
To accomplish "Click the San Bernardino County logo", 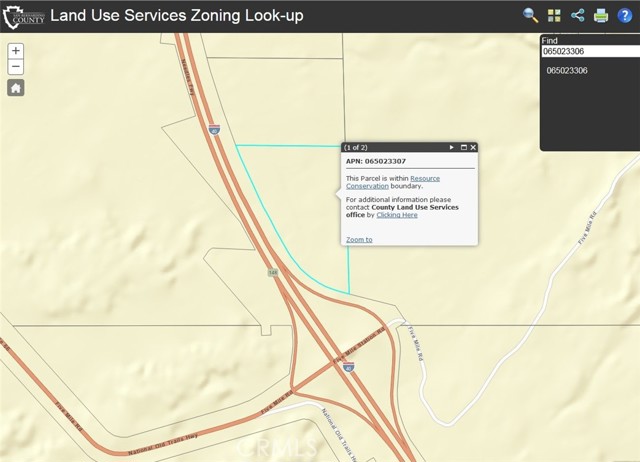I will tap(25, 16).
